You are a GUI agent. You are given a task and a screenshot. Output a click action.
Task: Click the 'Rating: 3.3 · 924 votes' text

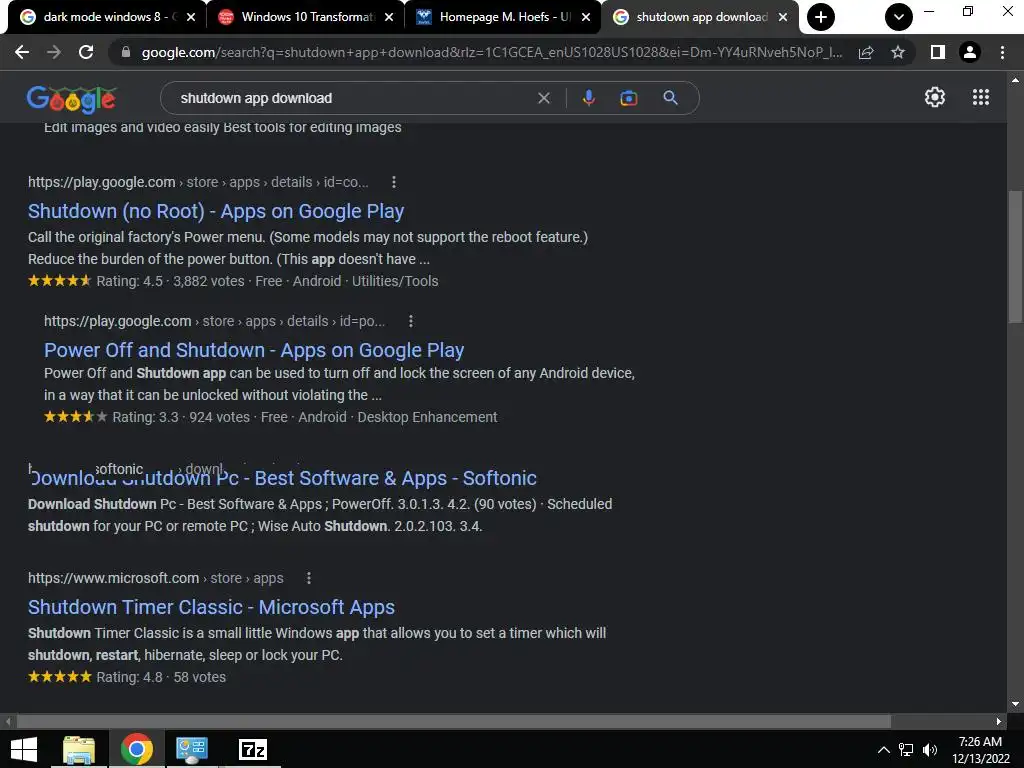(x=181, y=417)
